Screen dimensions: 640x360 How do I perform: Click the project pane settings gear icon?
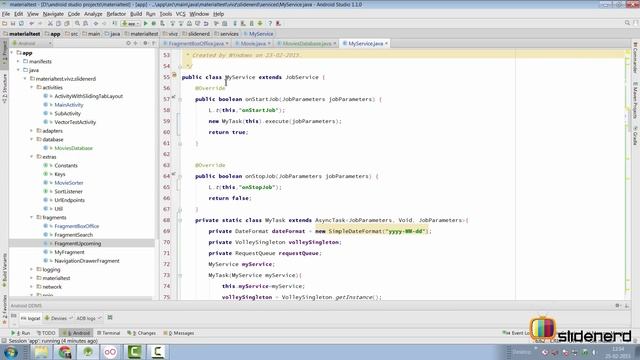click(145, 43)
